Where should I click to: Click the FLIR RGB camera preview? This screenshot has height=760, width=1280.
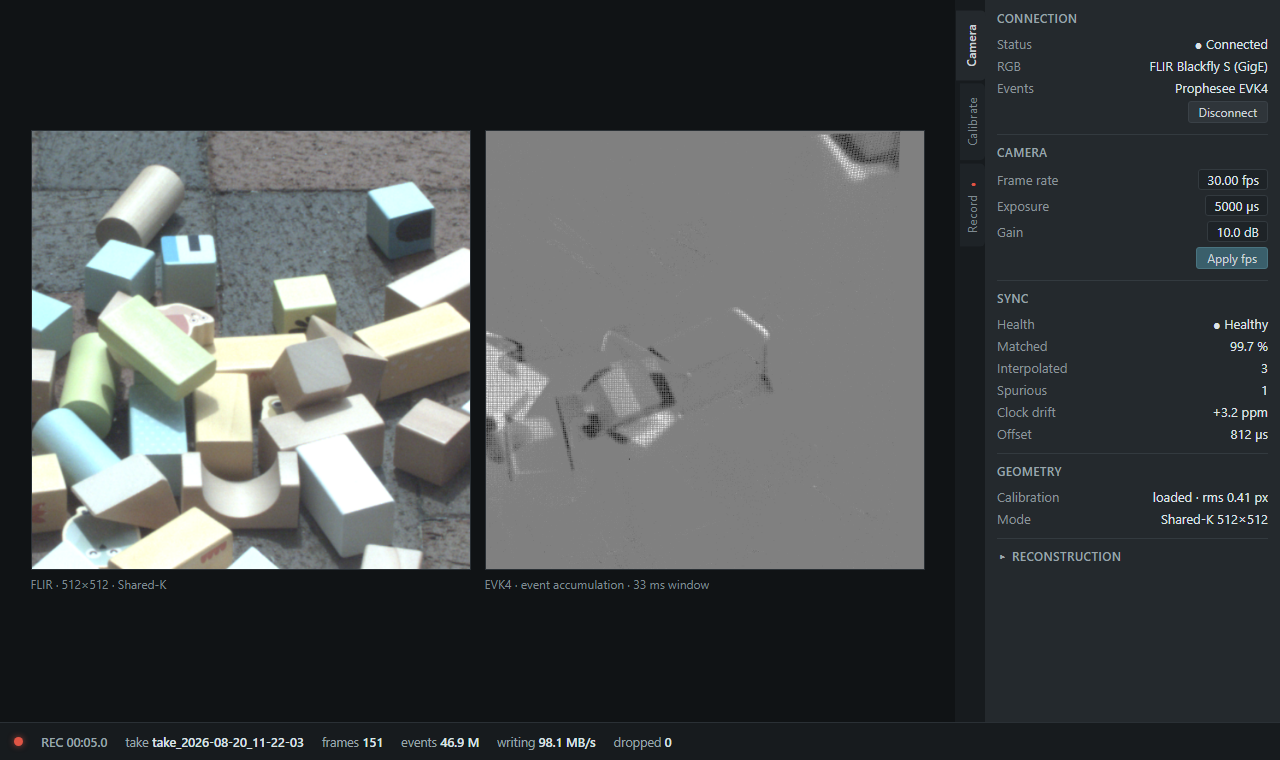[251, 350]
